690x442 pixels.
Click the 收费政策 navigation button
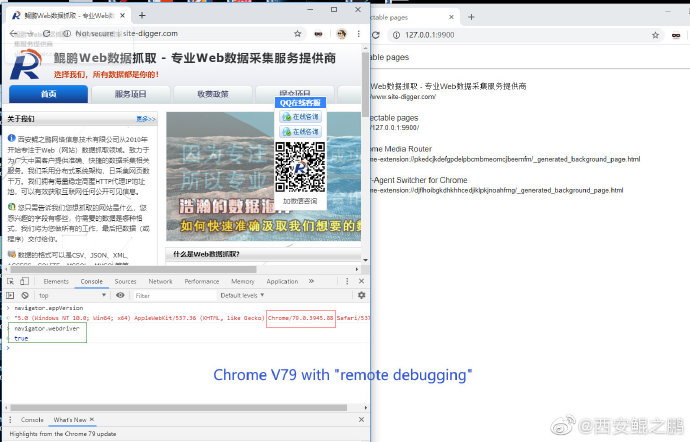point(213,94)
